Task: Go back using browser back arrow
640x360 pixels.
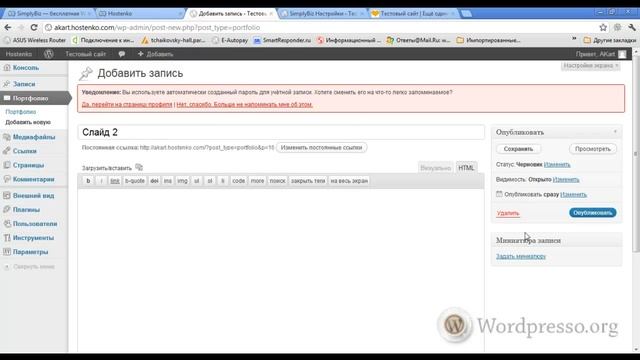Action: tap(8, 27)
